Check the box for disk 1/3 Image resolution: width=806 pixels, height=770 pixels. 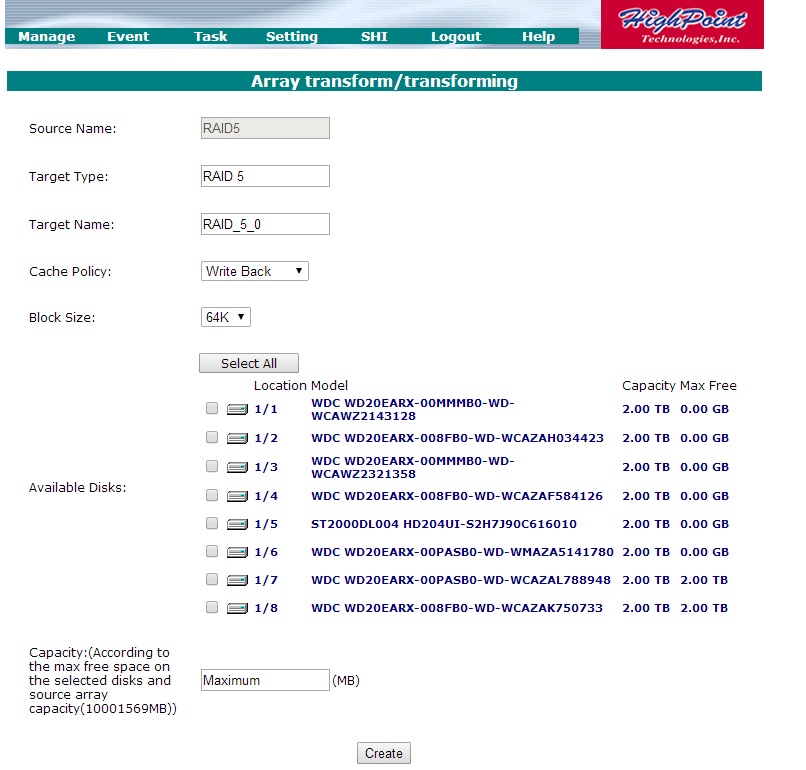(212, 466)
